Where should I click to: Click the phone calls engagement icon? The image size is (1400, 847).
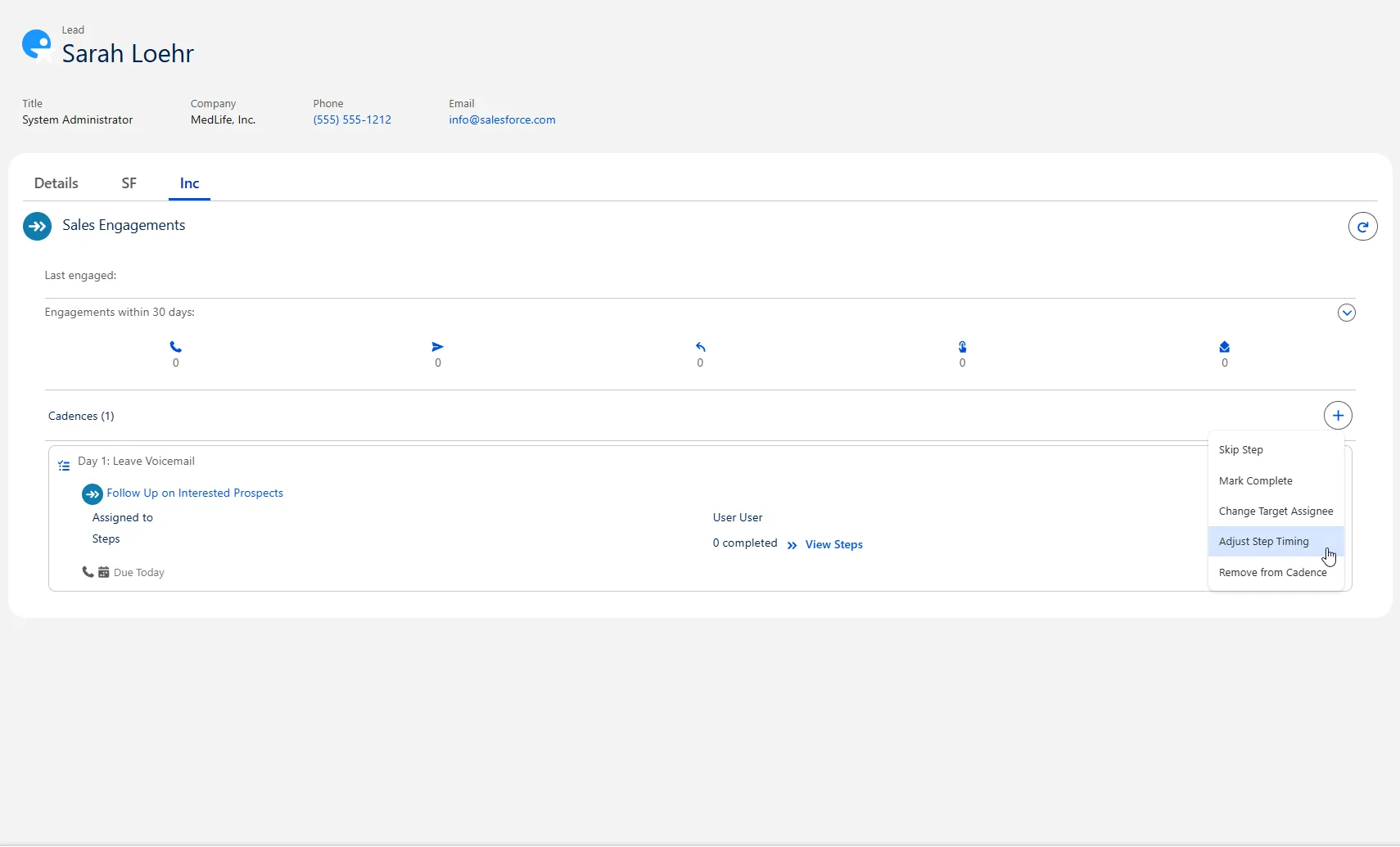pyautogui.click(x=175, y=347)
